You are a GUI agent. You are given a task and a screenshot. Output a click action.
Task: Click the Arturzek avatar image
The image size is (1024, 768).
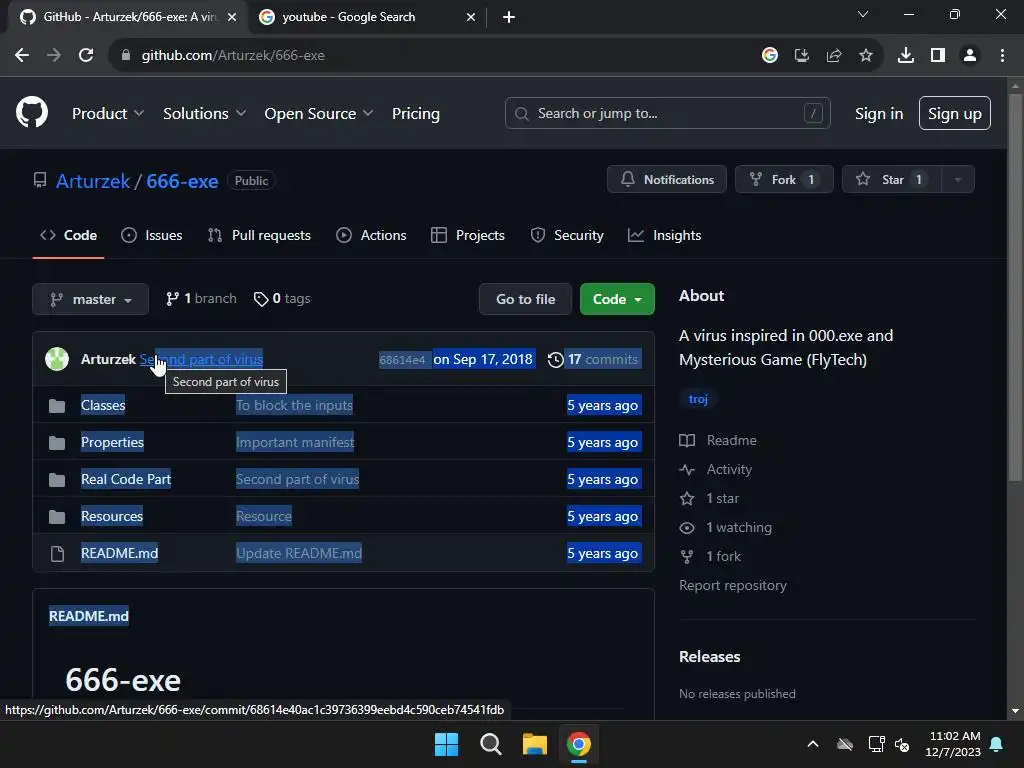pyautogui.click(x=57, y=359)
